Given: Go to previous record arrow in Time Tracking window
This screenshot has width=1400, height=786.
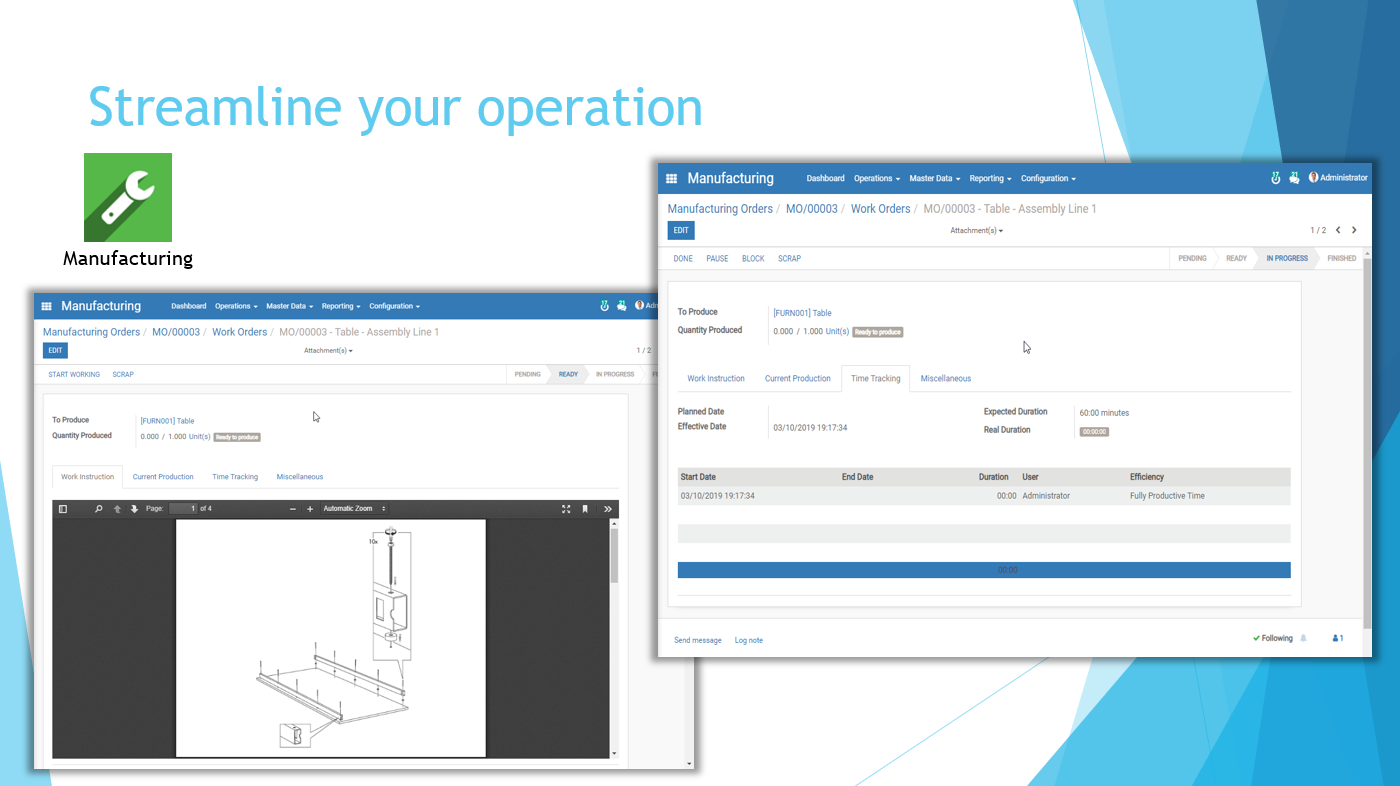Looking at the screenshot, I should point(1338,230).
